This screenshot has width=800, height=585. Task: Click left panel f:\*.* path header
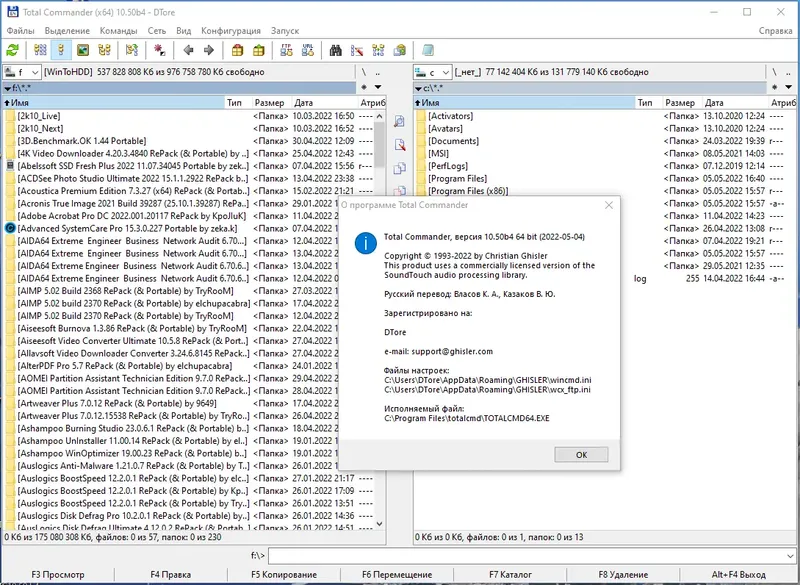click(180, 88)
